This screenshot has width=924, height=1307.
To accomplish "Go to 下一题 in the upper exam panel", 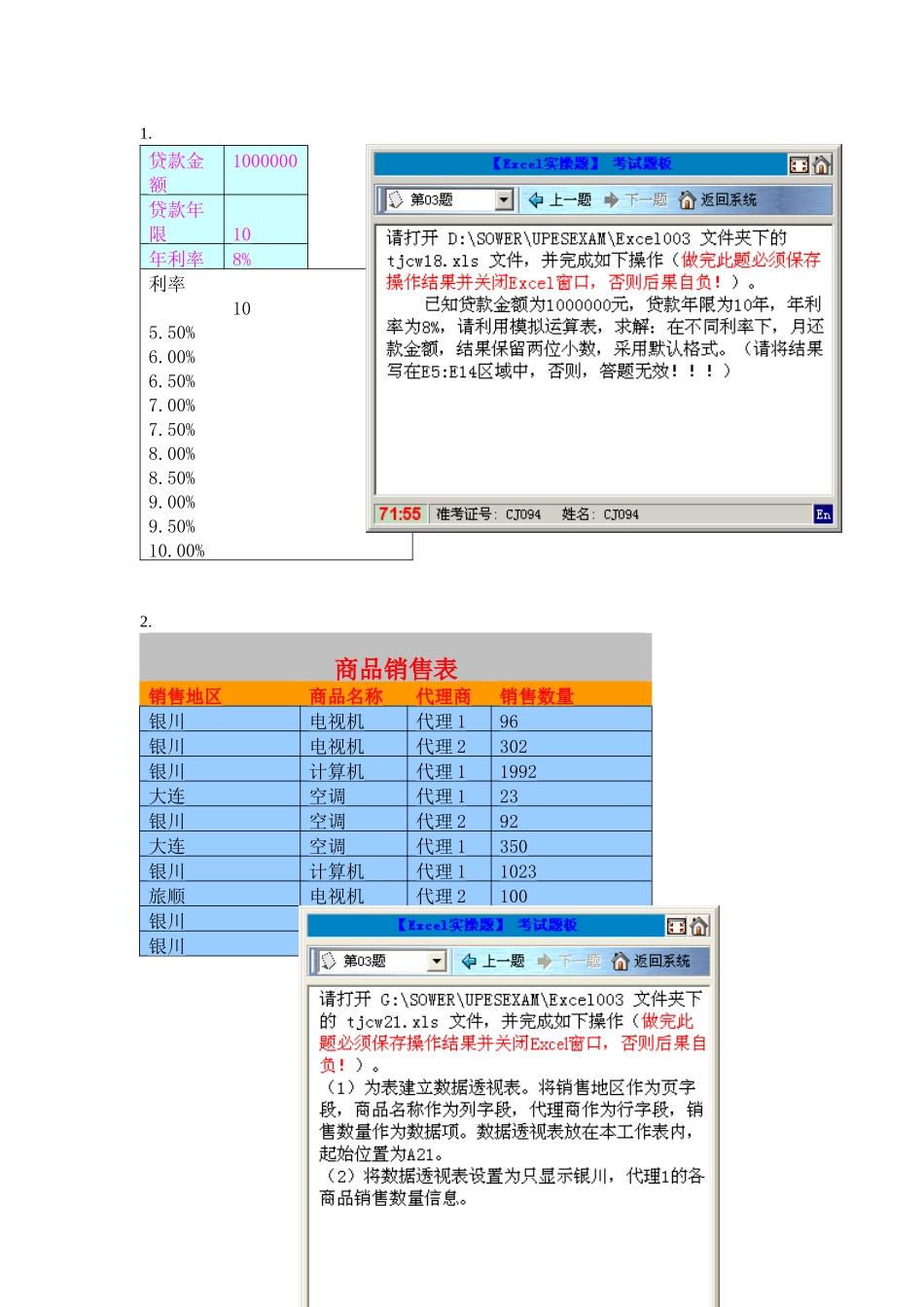I will tap(635, 200).
